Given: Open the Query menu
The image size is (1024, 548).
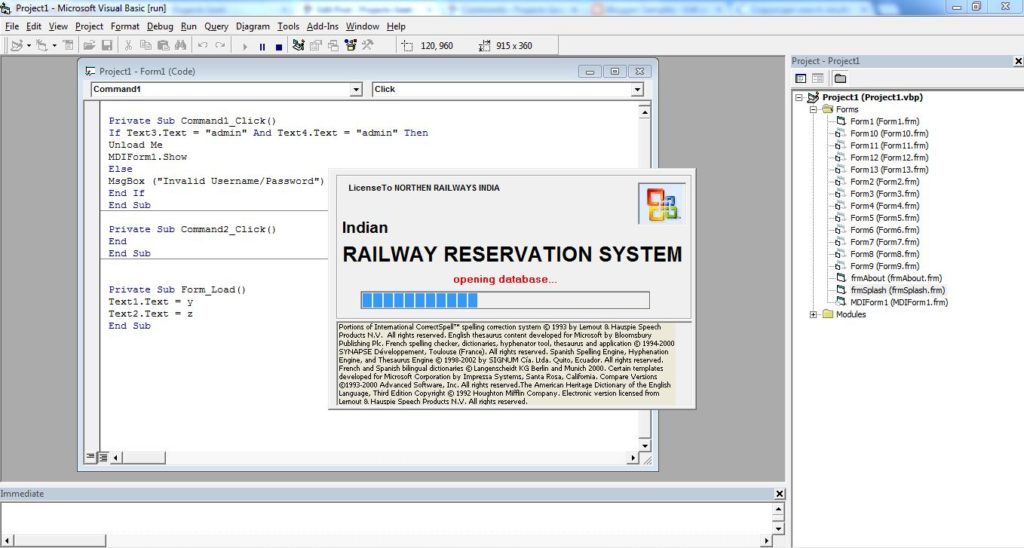Looking at the screenshot, I should (216, 26).
